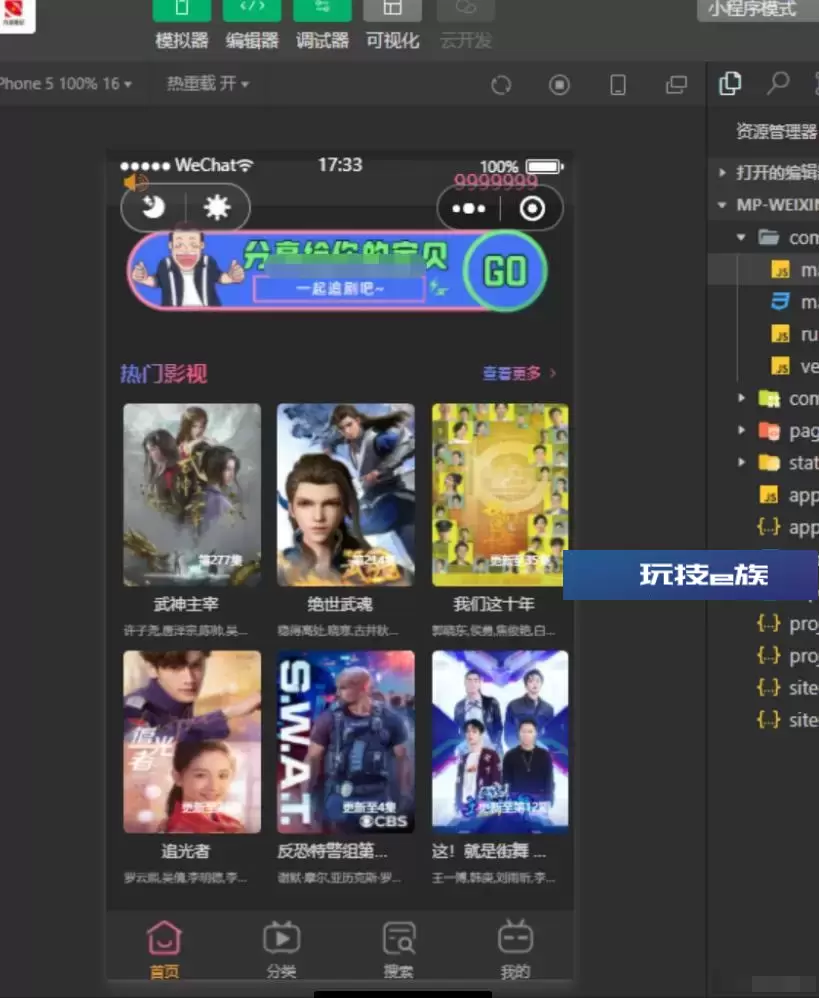Open the 热重载 开 dropdown
The width and height of the screenshot is (819, 998).
click(207, 83)
